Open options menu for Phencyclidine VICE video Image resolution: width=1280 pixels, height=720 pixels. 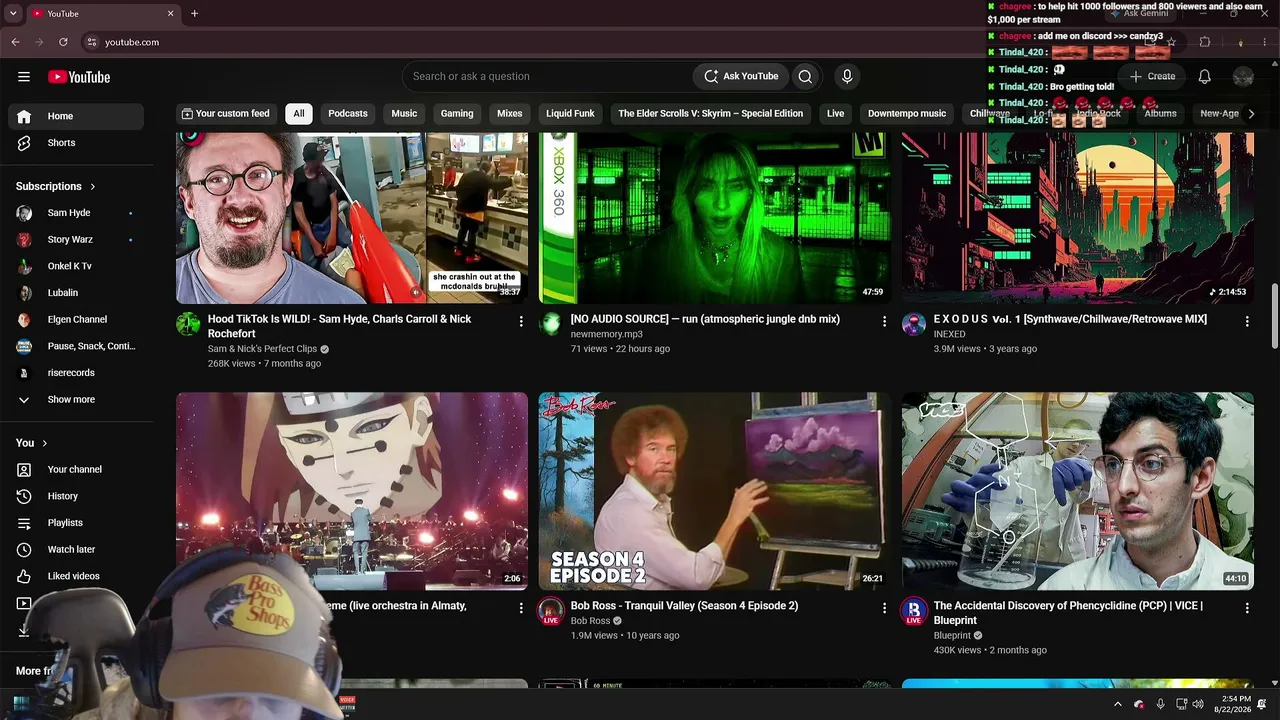click(1247, 608)
